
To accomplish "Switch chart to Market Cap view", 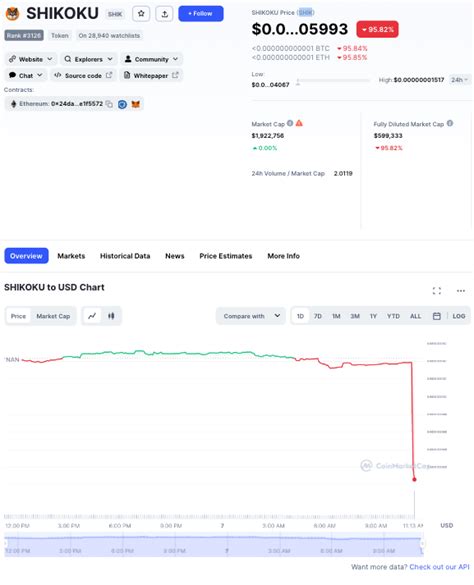I will 53,316.
